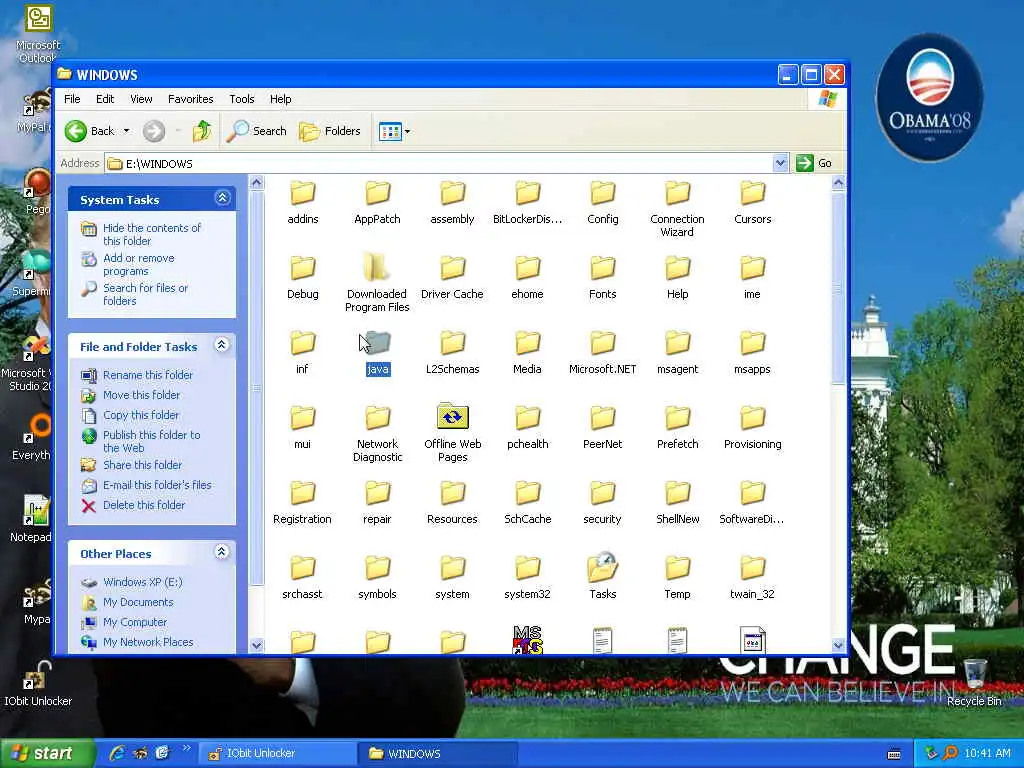Select the pchealth folder icon
1024x768 pixels.
coord(528,418)
